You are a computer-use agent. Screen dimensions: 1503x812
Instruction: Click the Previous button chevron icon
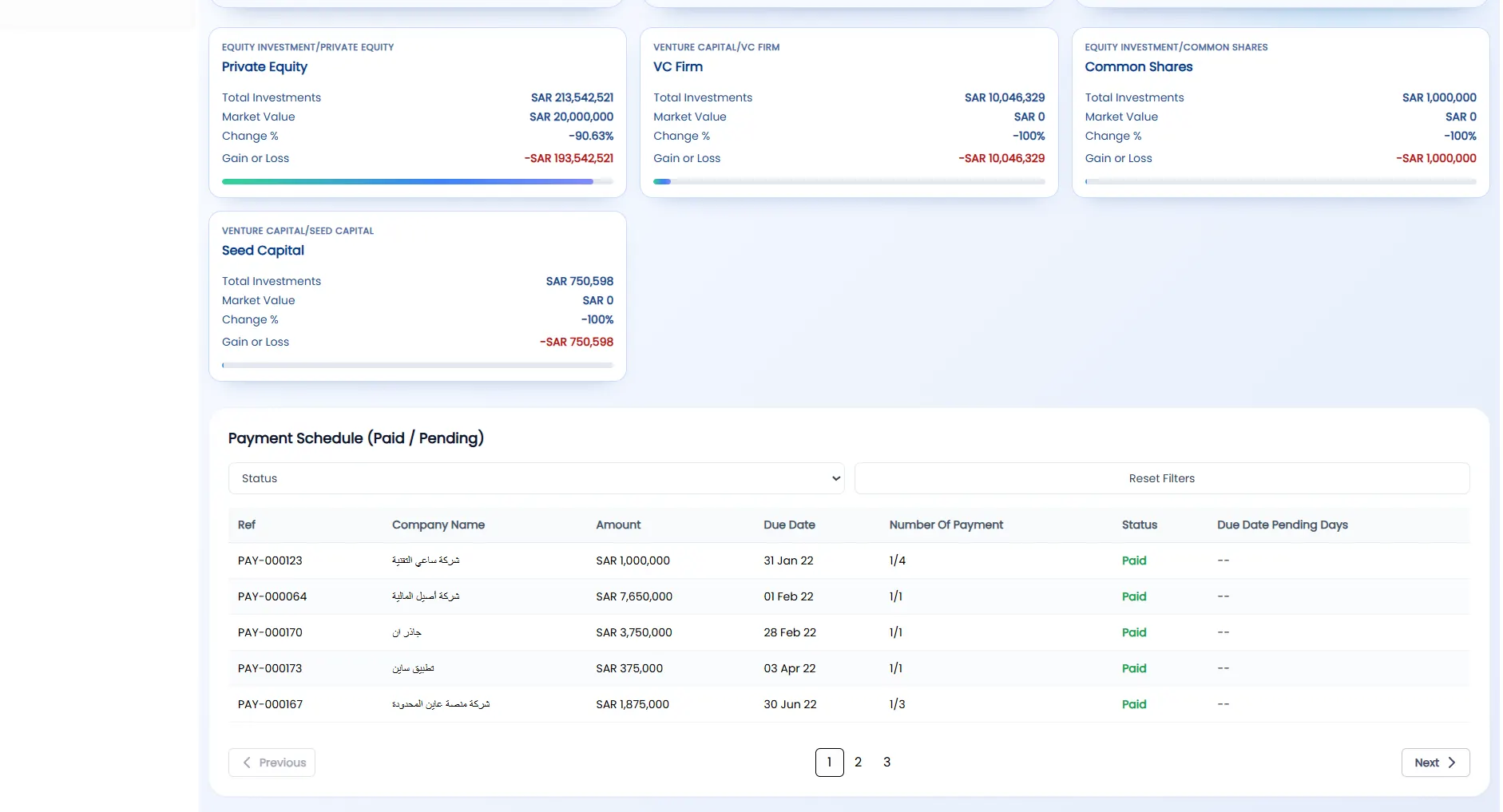click(x=247, y=762)
